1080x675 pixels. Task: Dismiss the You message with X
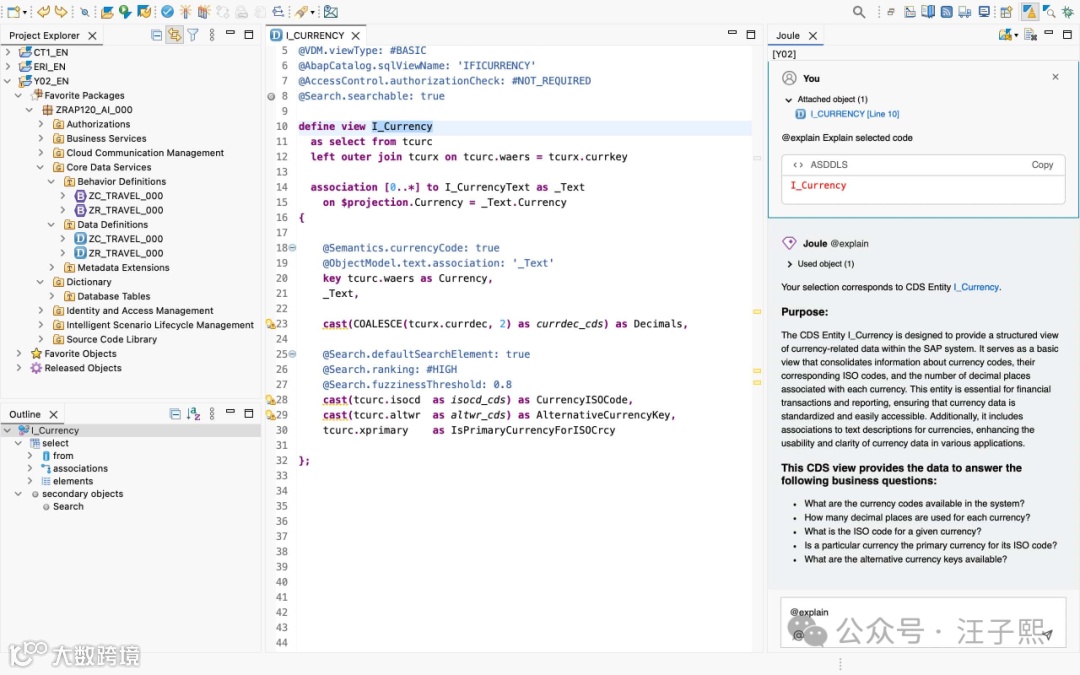pyautogui.click(x=1055, y=77)
